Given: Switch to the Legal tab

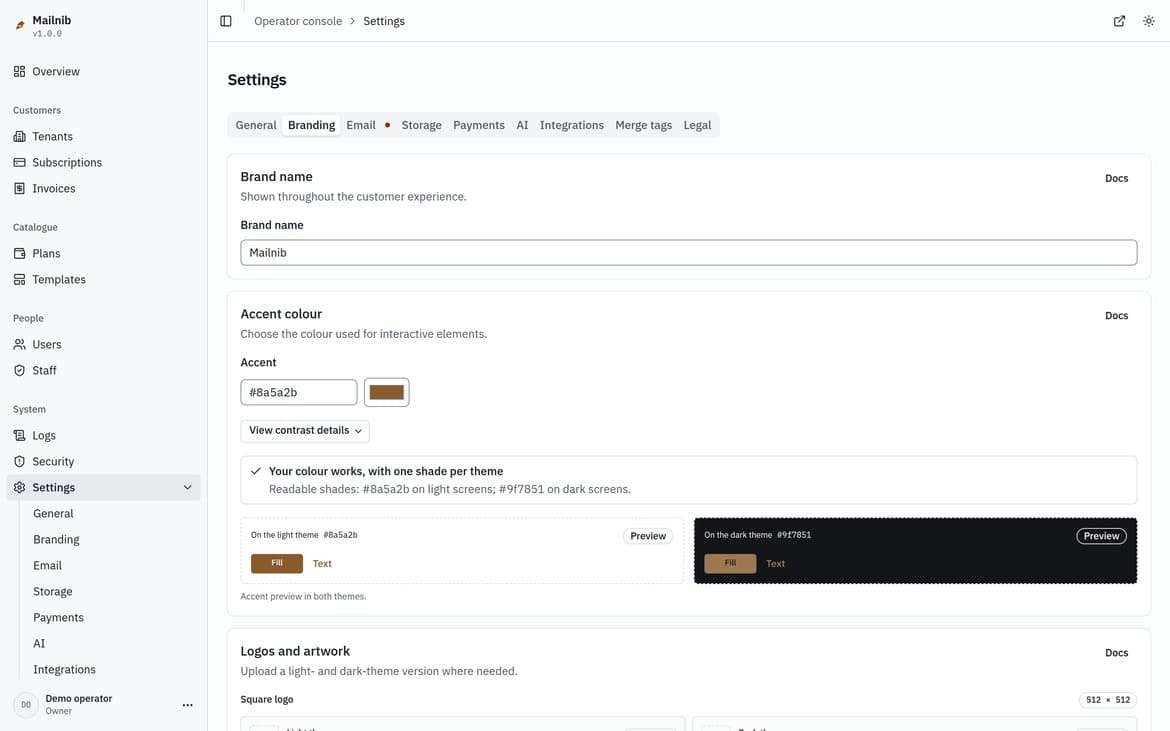Looking at the screenshot, I should click(697, 125).
